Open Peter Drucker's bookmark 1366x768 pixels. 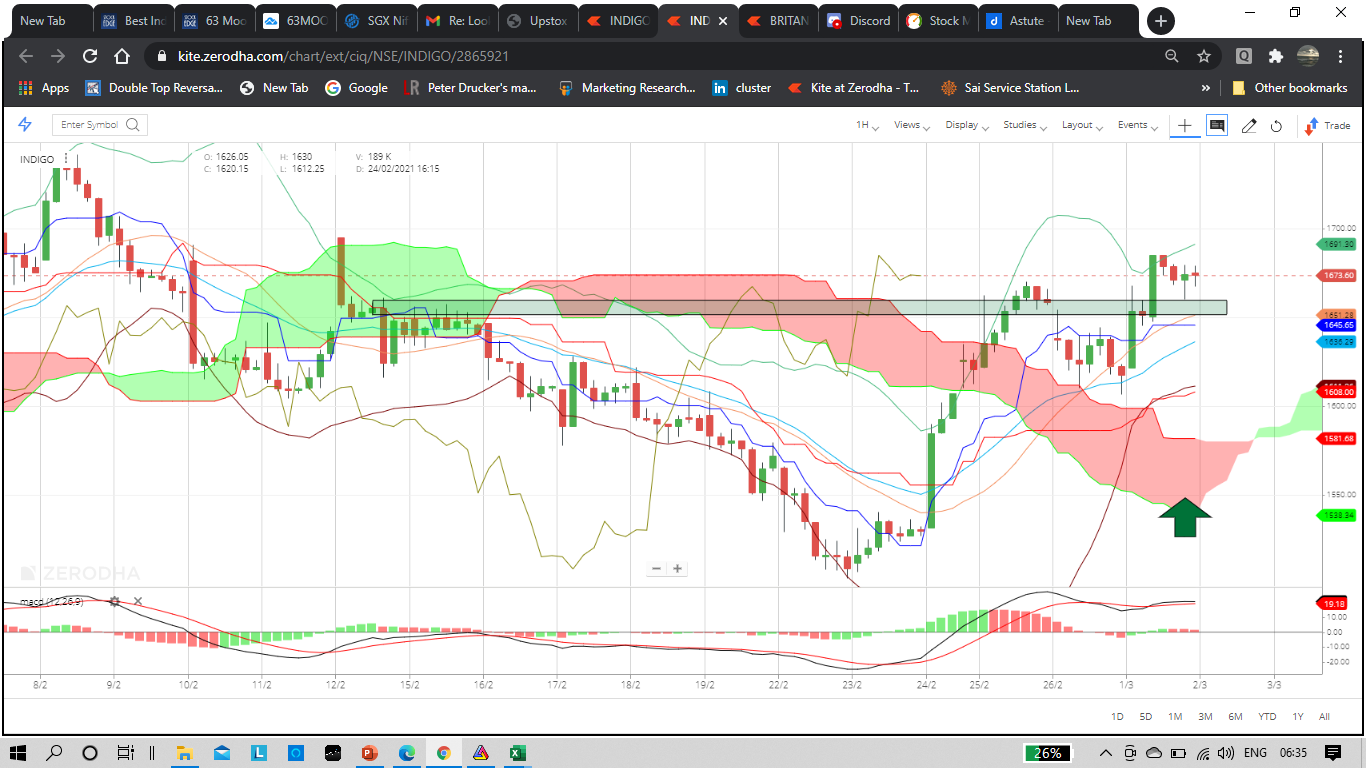pyautogui.click(x=471, y=88)
